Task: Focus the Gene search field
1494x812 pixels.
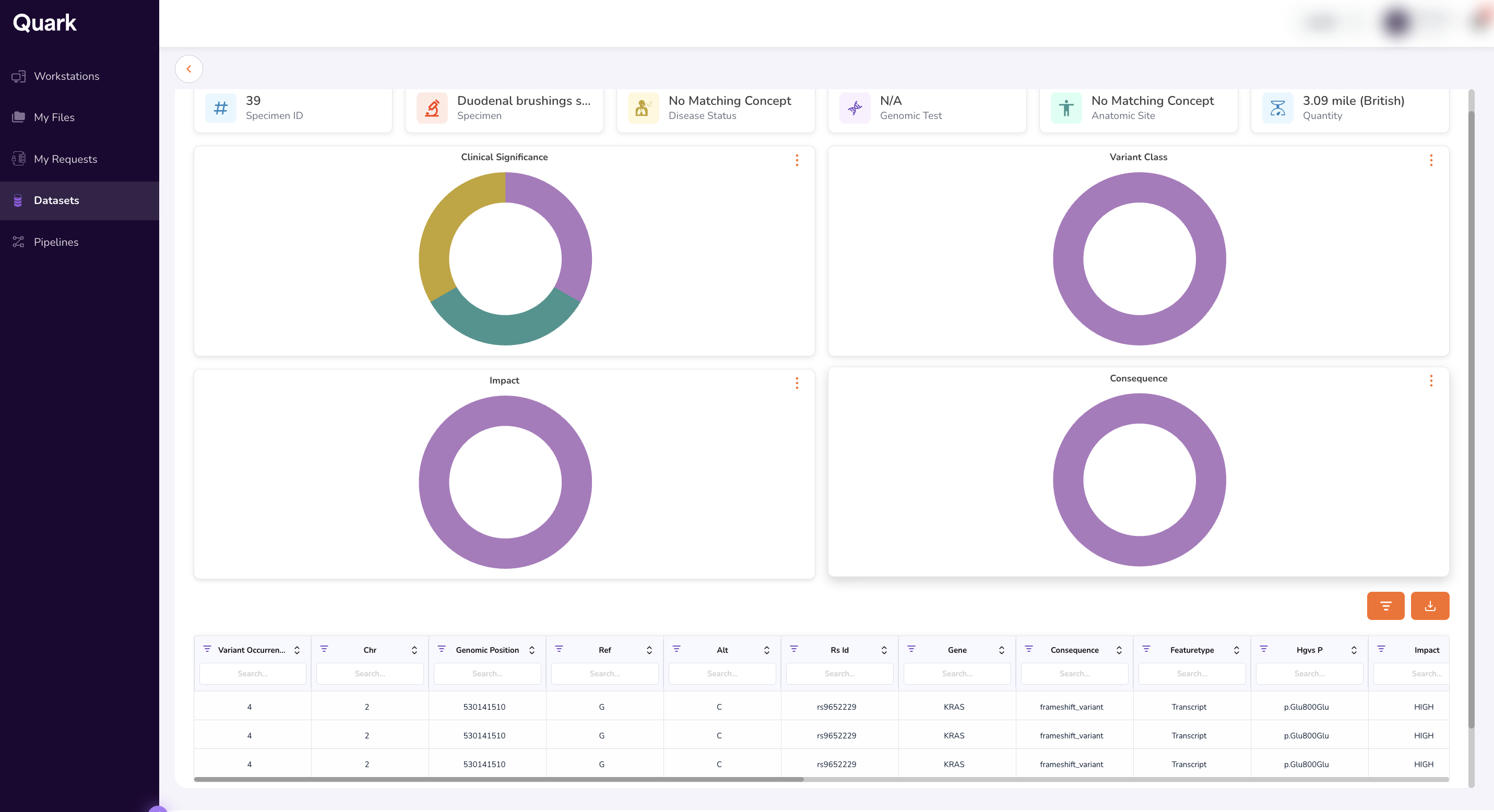Action: coord(957,674)
